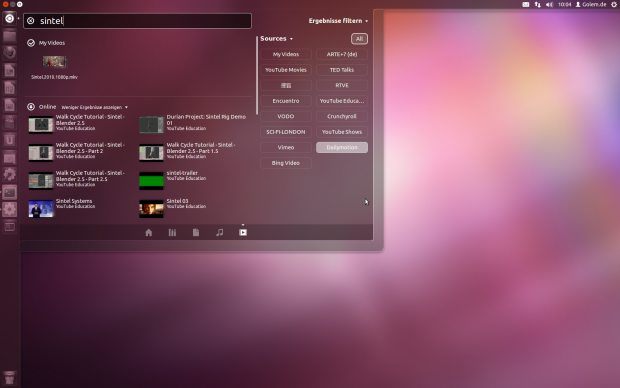Click the My Videos category icon
The width and height of the screenshot is (620, 388).
(x=31, y=43)
